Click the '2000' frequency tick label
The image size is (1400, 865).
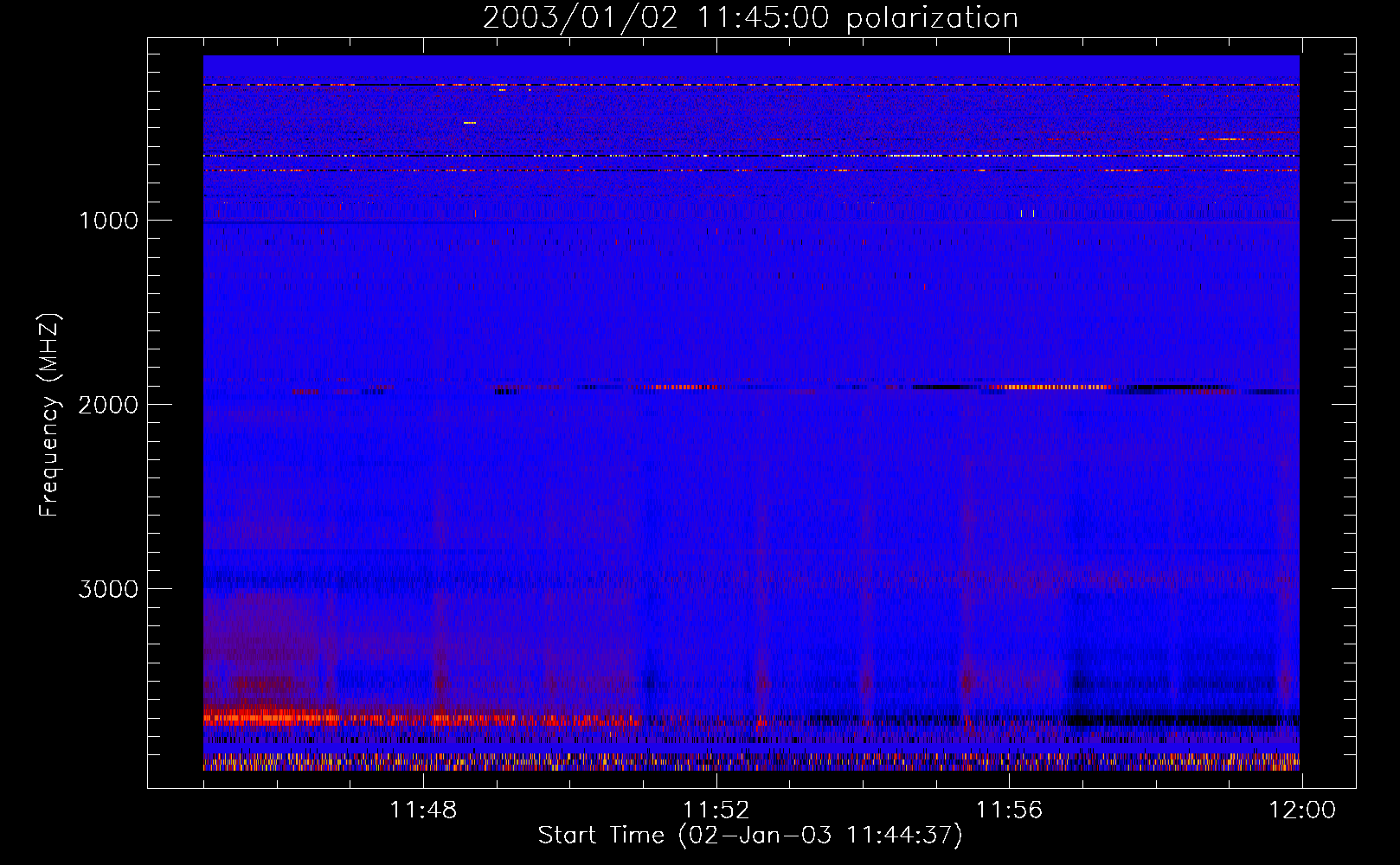tap(108, 405)
